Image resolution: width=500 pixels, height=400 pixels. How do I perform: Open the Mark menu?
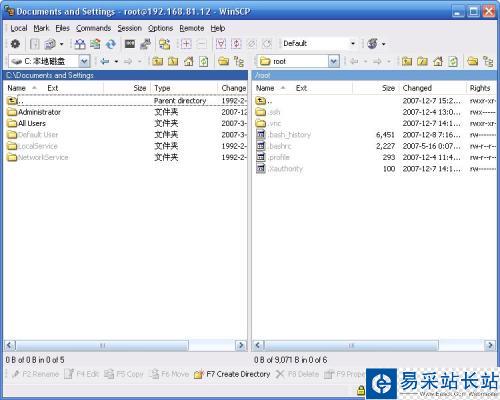pos(41,28)
